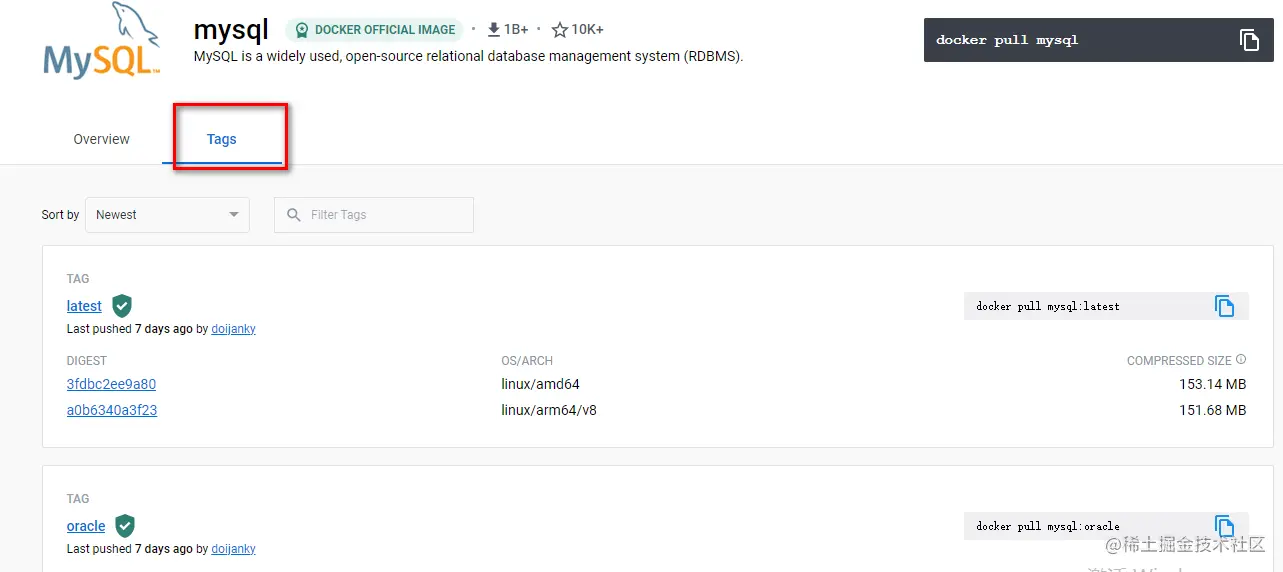Open digest a0b6340a3f23 link
Viewport: 1283px width, 572px height.
pyautogui.click(x=112, y=410)
